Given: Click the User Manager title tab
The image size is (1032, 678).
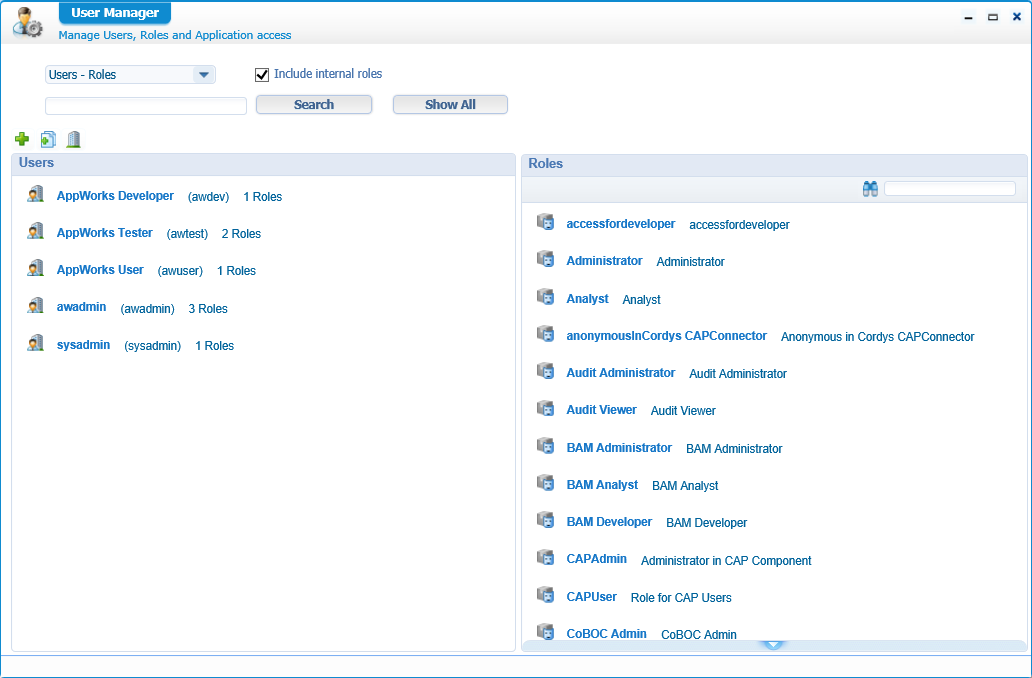Looking at the screenshot, I should coord(115,13).
